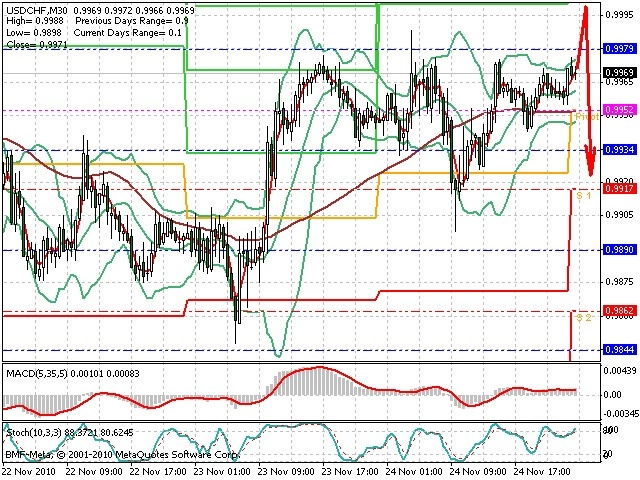Screen dimensions: 640x480
Task: Click the blue 0.9934 price level label
Action: pyautogui.click(x=619, y=149)
